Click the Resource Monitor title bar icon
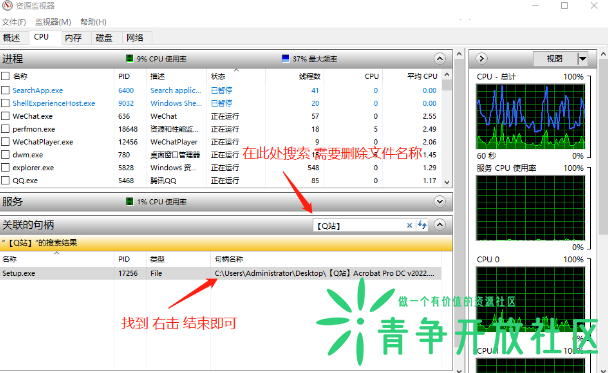This screenshot has width=608, height=373. [x=7, y=5]
